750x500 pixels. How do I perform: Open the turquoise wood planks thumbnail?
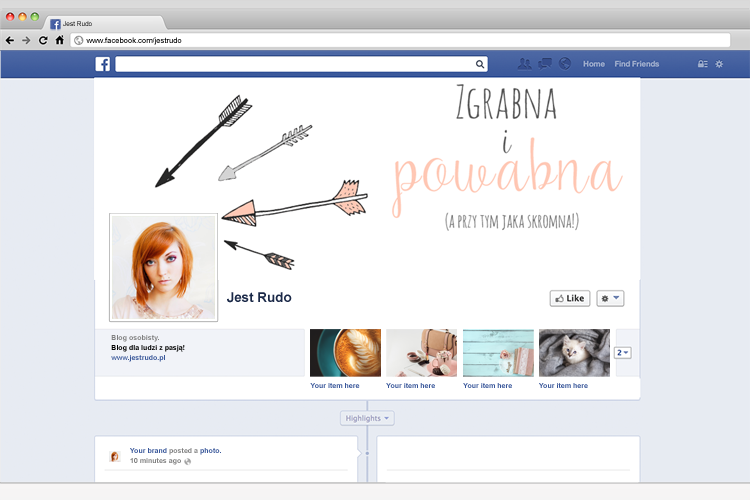tap(498, 353)
